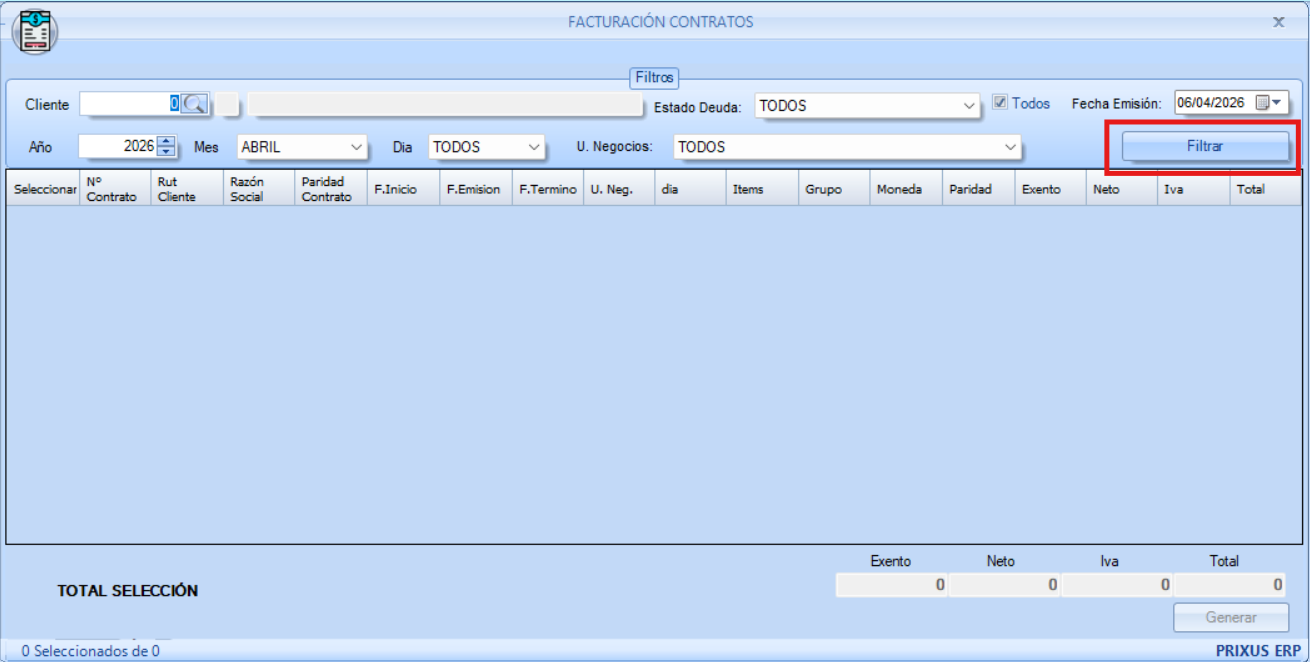The image size is (1310, 662).
Task: Open the Mes dropdown showing ABRIL
Action: [357, 147]
